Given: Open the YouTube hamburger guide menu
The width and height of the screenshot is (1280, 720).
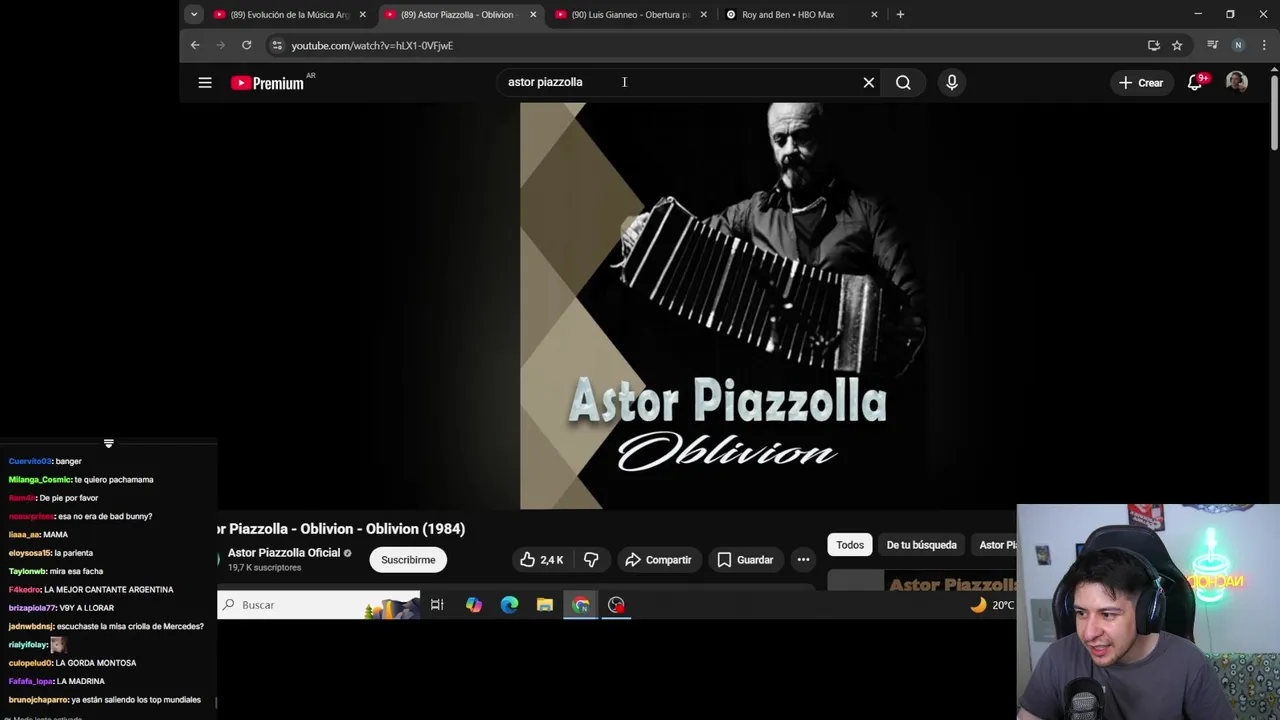Looking at the screenshot, I should [205, 83].
